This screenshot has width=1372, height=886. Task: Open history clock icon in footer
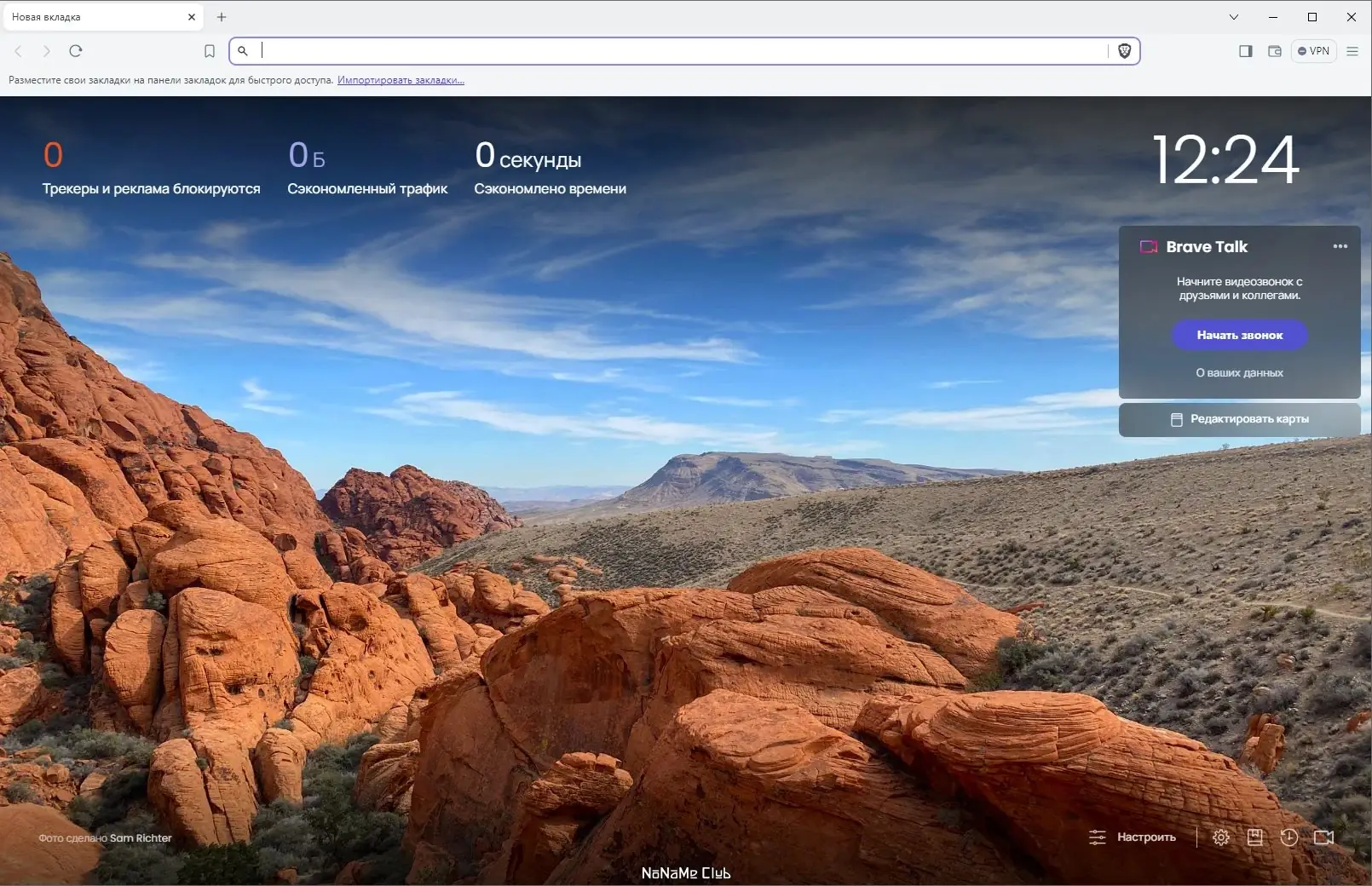1289,837
